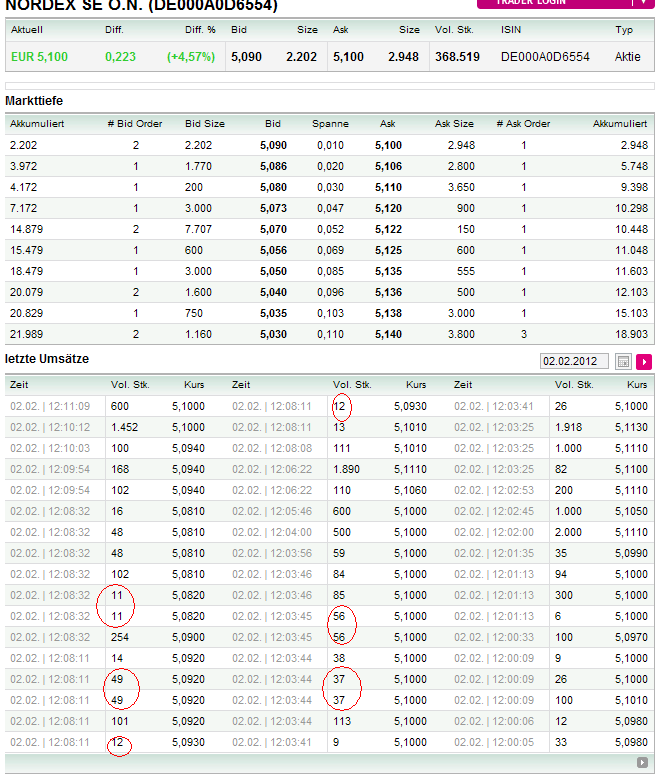Image resolution: width=663 pixels, height=776 pixels.
Task: Select the volume figure 368.519
Action: [x=457, y=57]
